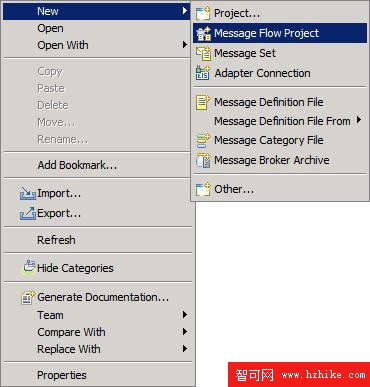Select Refresh from the context menu
This screenshot has height=387, width=370.
[98, 240]
